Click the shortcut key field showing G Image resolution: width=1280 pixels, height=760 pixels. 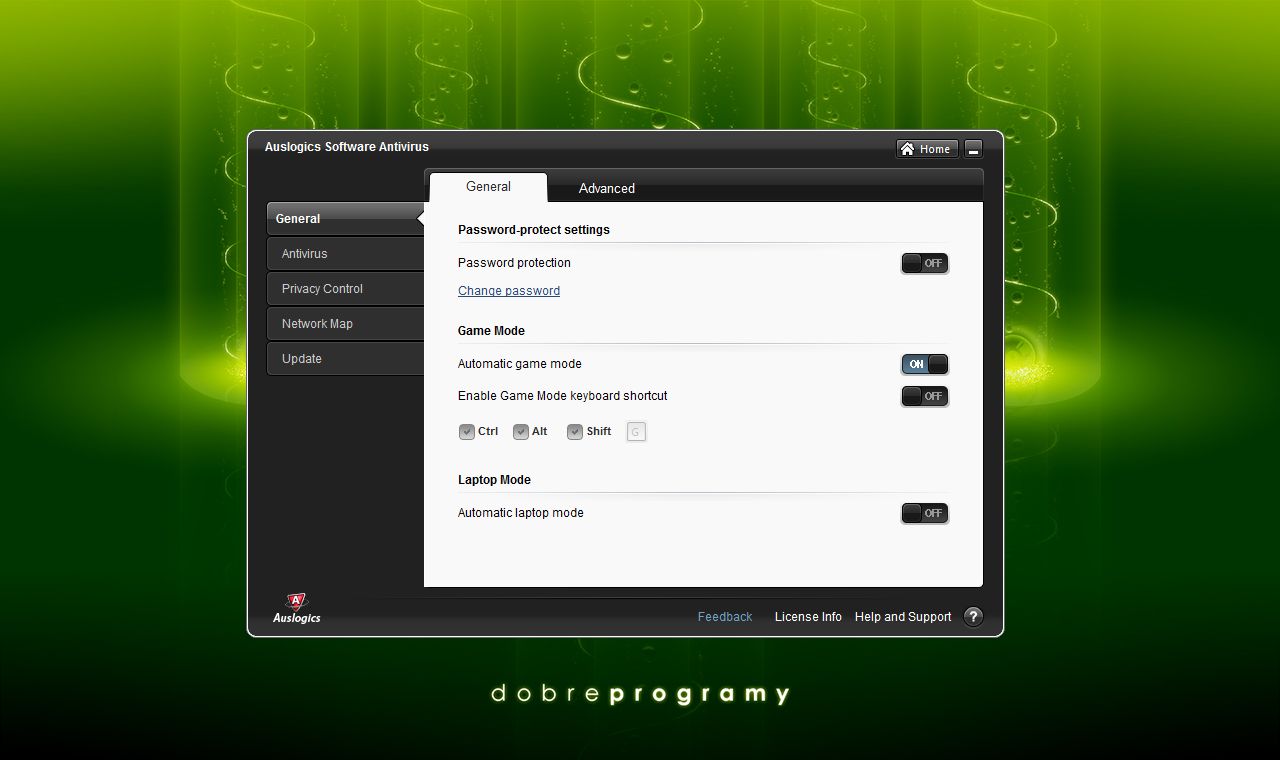(x=636, y=432)
